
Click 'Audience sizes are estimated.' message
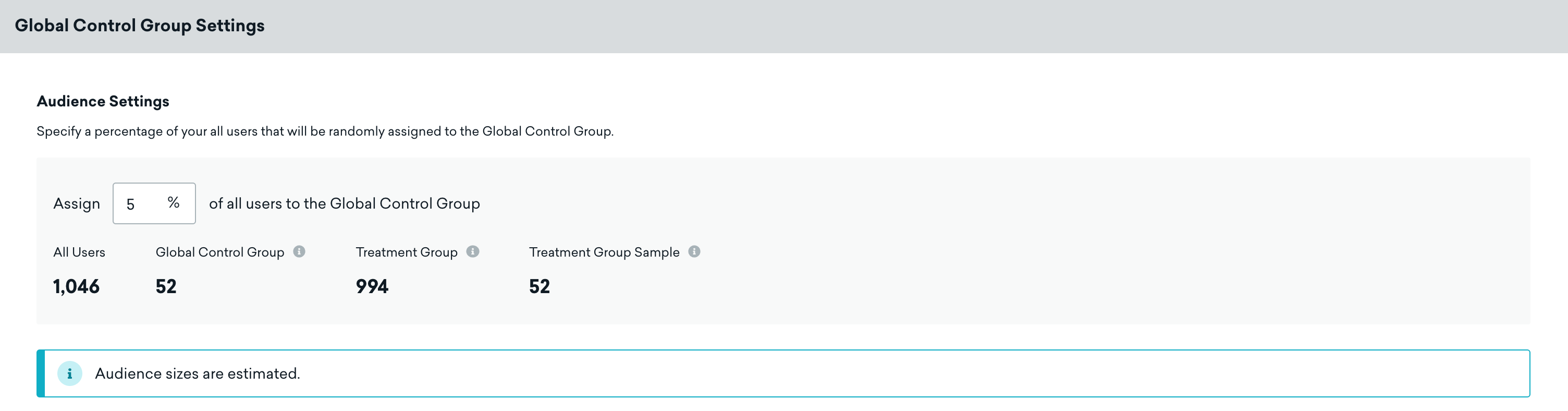click(197, 373)
